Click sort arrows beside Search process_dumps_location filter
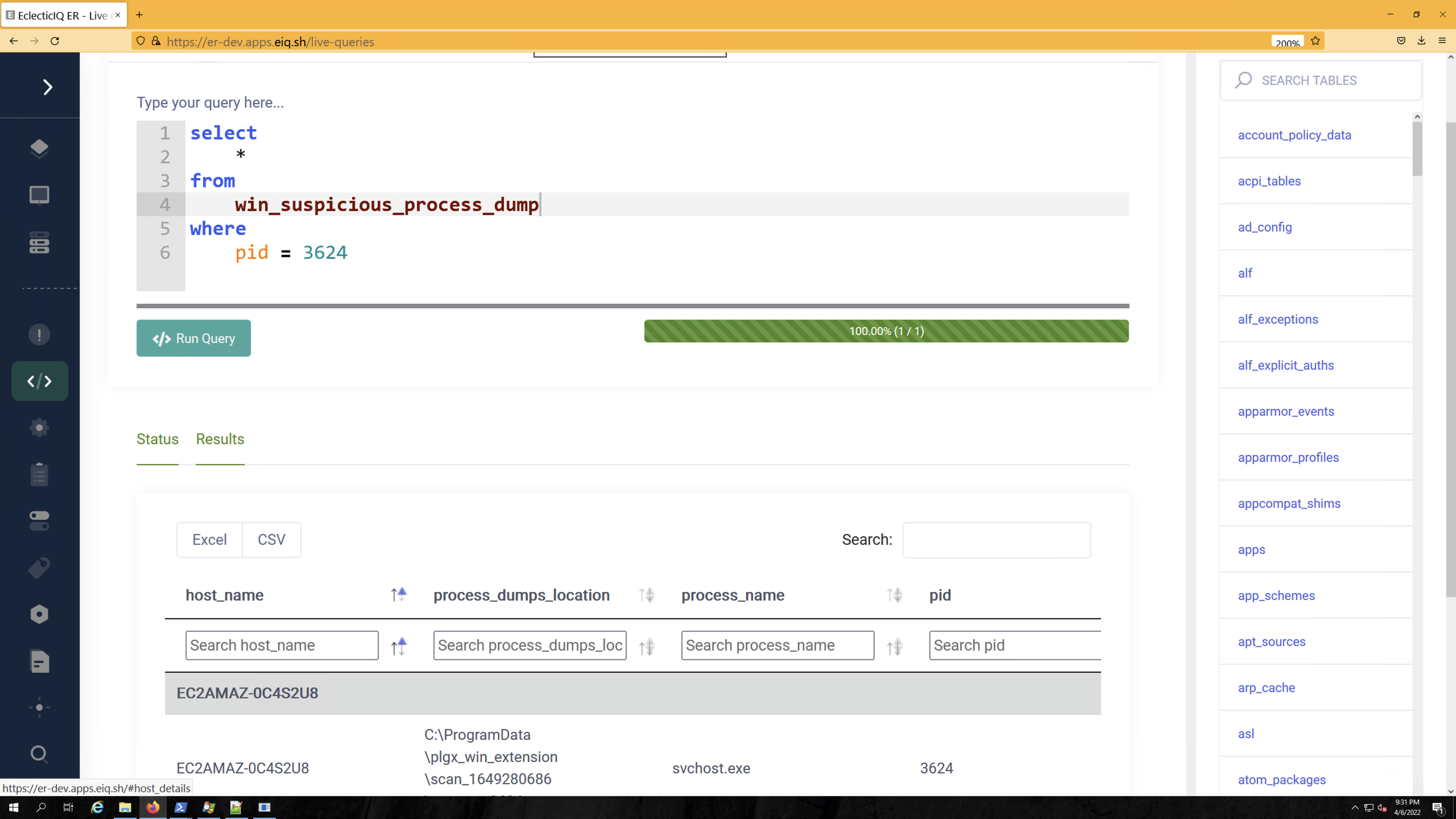The height and width of the screenshot is (819, 1456). click(647, 647)
